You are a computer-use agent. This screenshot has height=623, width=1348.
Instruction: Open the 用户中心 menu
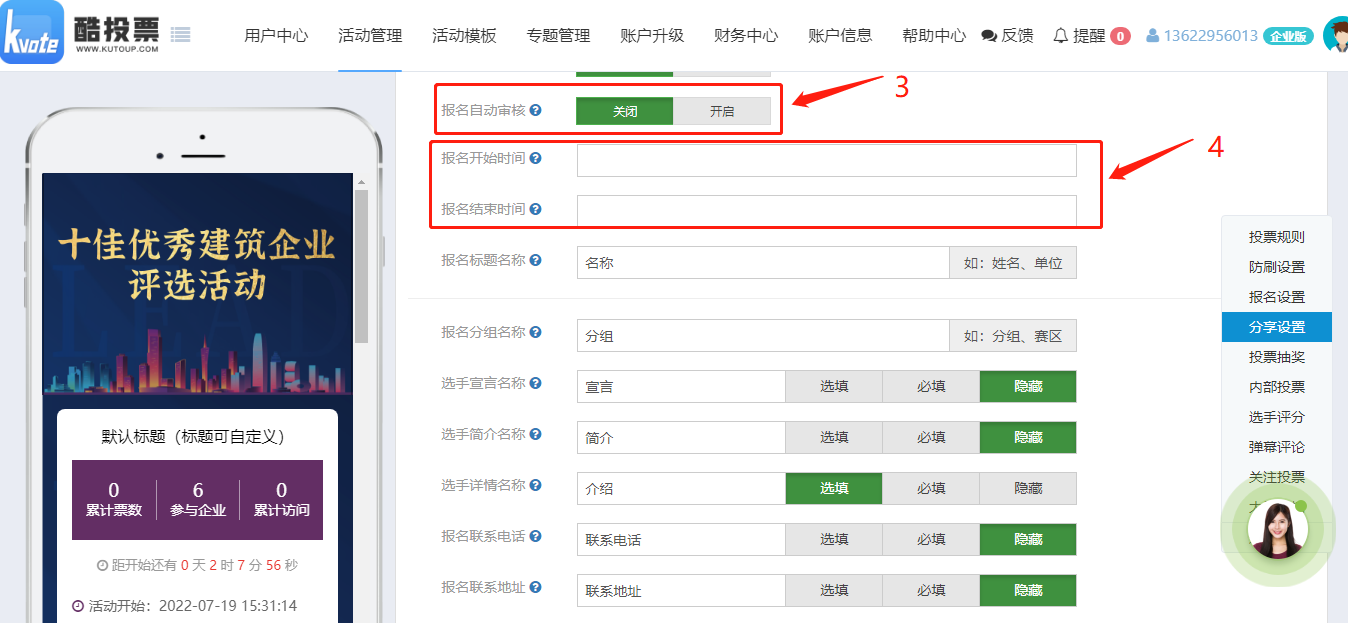point(276,36)
